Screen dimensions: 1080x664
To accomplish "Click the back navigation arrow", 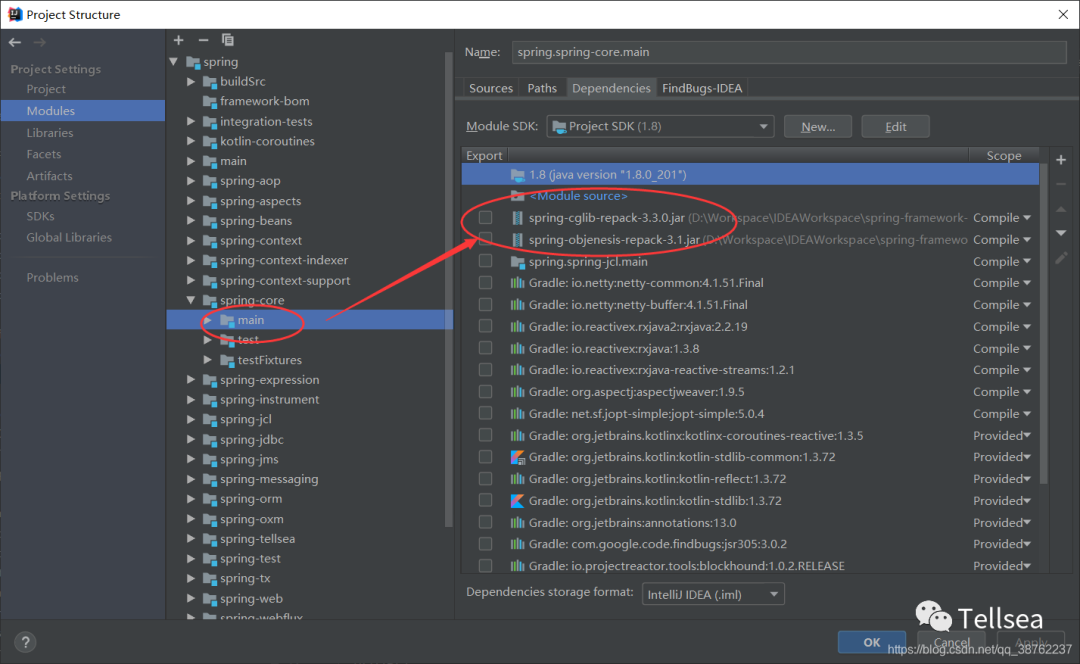I will coord(14,43).
